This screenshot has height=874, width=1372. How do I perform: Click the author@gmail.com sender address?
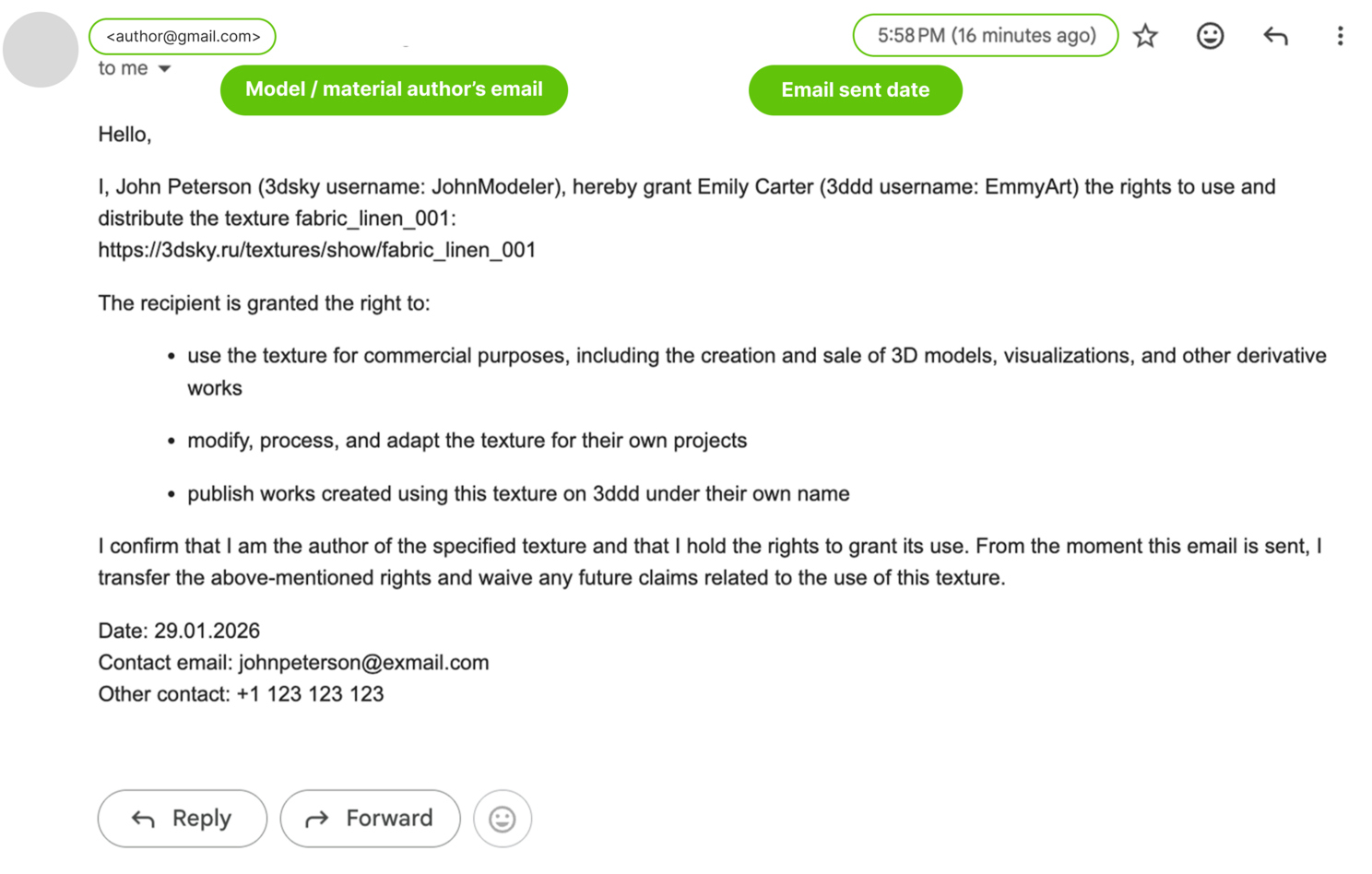click(183, 37)
